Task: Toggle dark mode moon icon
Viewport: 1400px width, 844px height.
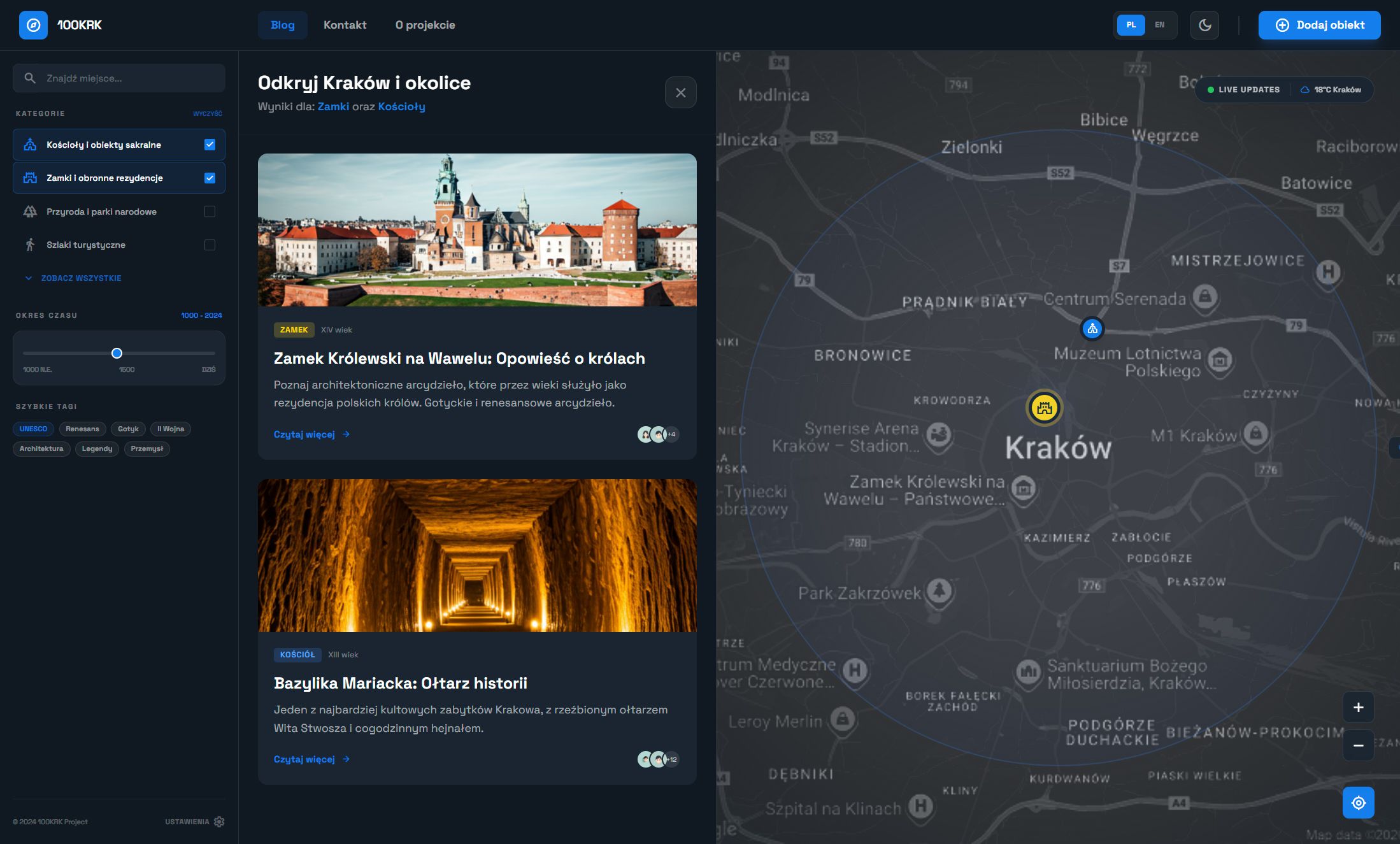Action: click(1204, 25)
